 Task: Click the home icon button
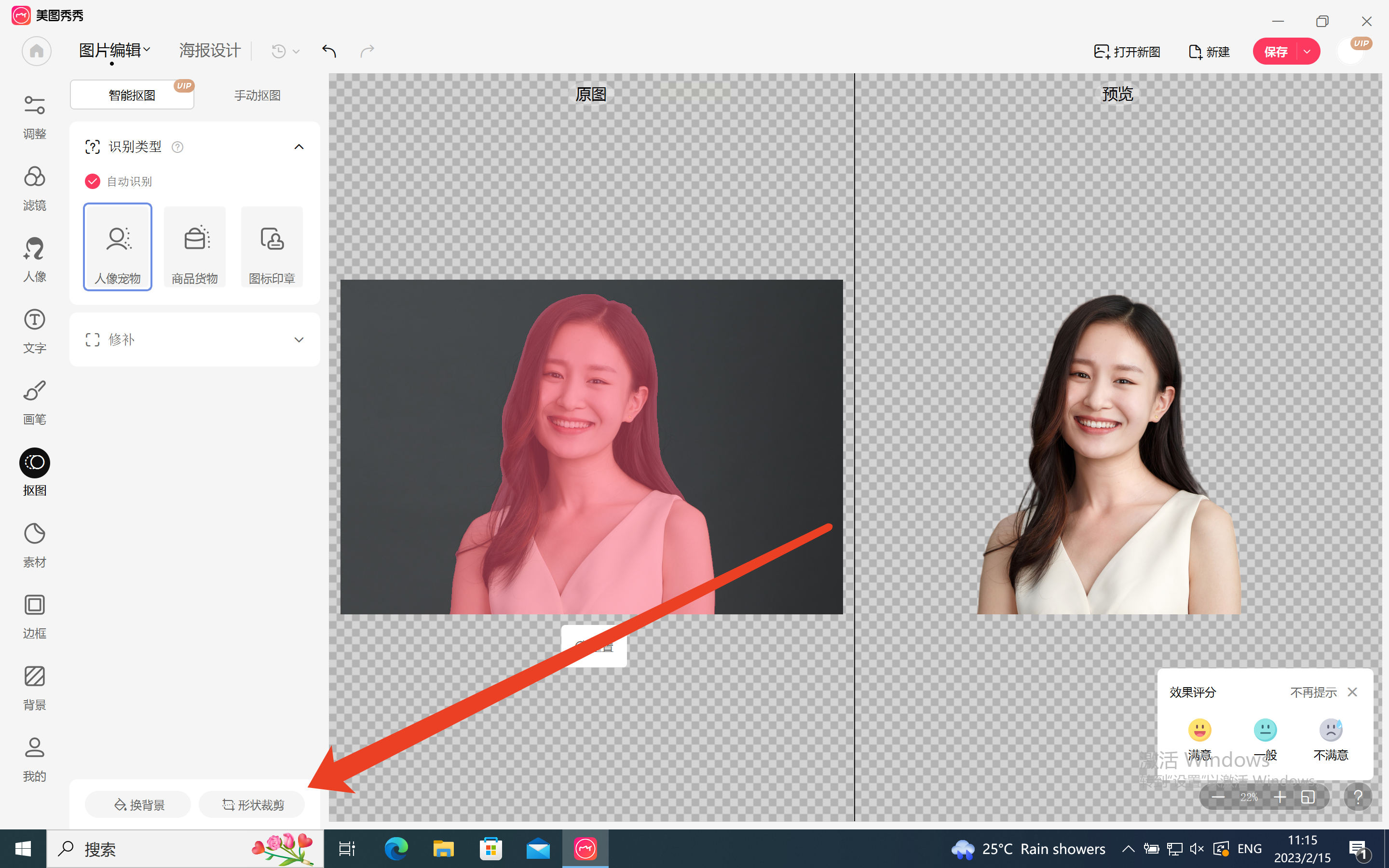coord(36,51)
